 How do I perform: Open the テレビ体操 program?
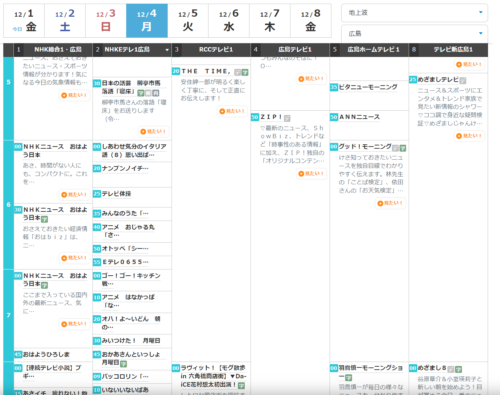(x=116, y=194)
